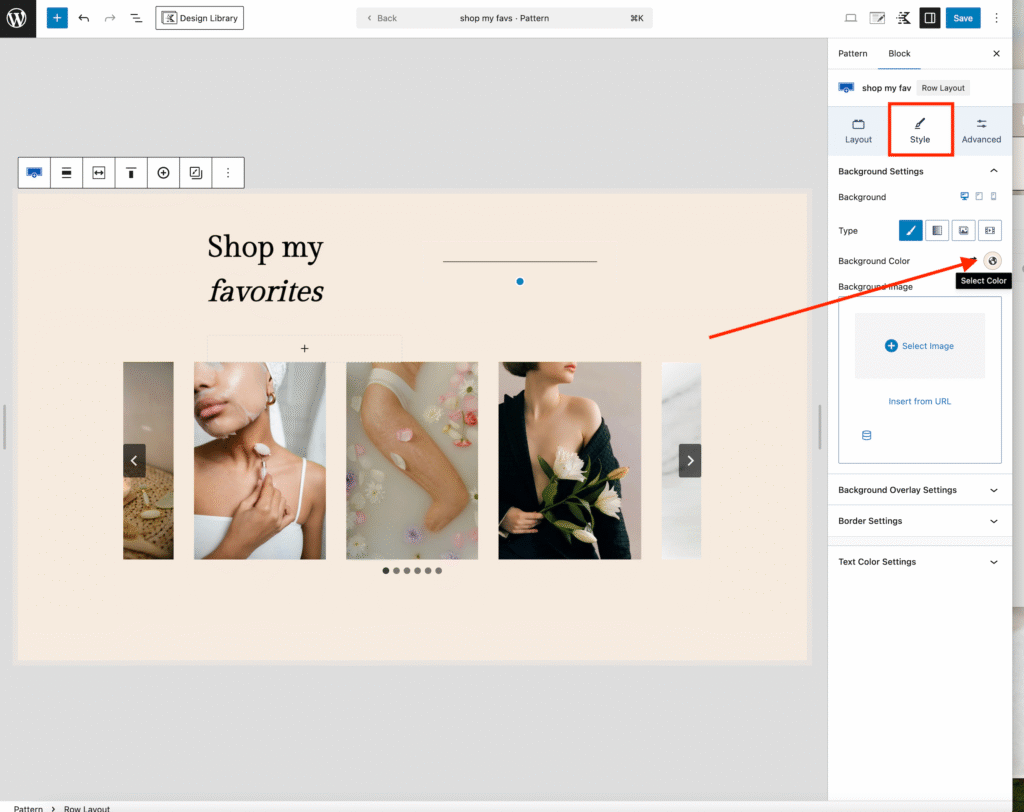Select image background type
This screenshot has width=1024, height=812.
[x=963, y=230]
